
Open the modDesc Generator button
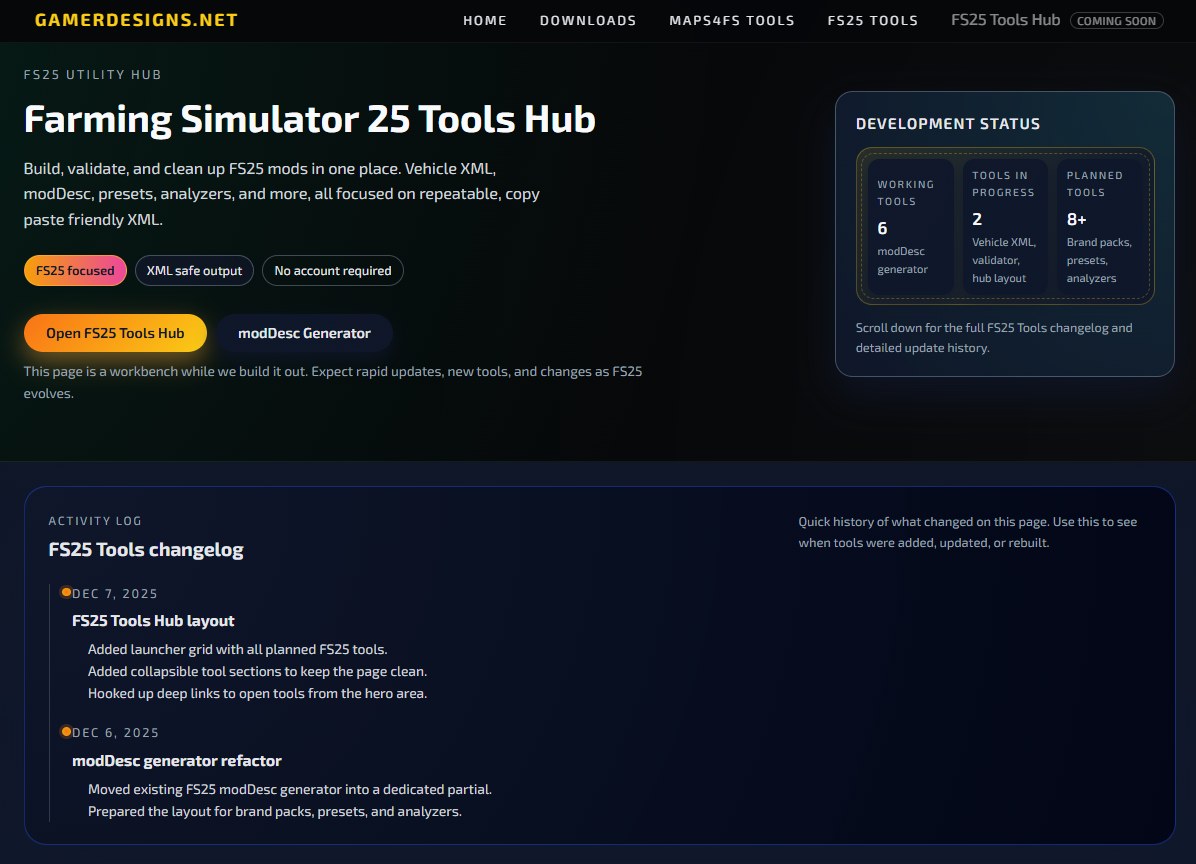pos(304,333)
